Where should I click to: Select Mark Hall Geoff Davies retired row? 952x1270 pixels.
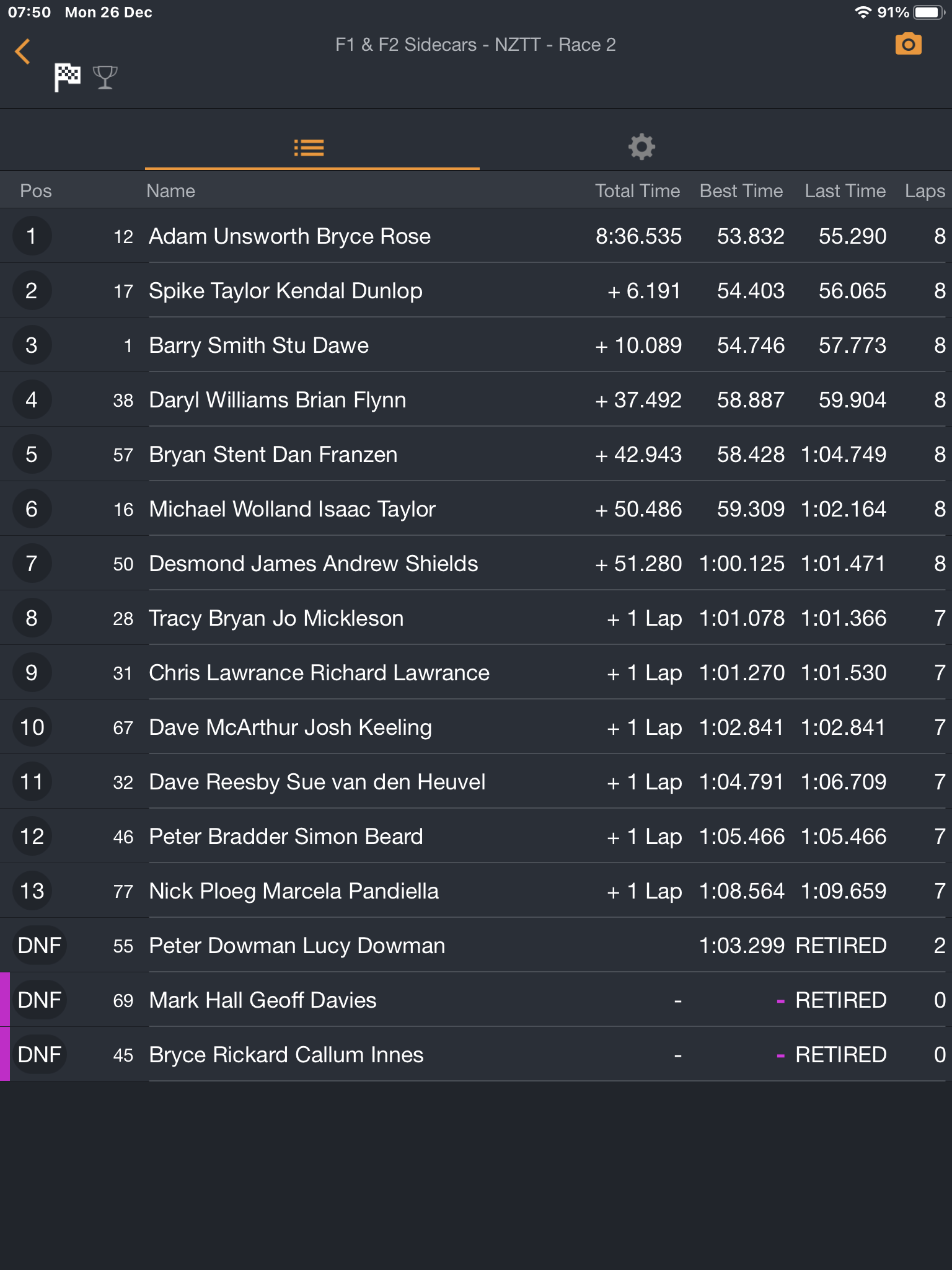(x=263, y=1000)
